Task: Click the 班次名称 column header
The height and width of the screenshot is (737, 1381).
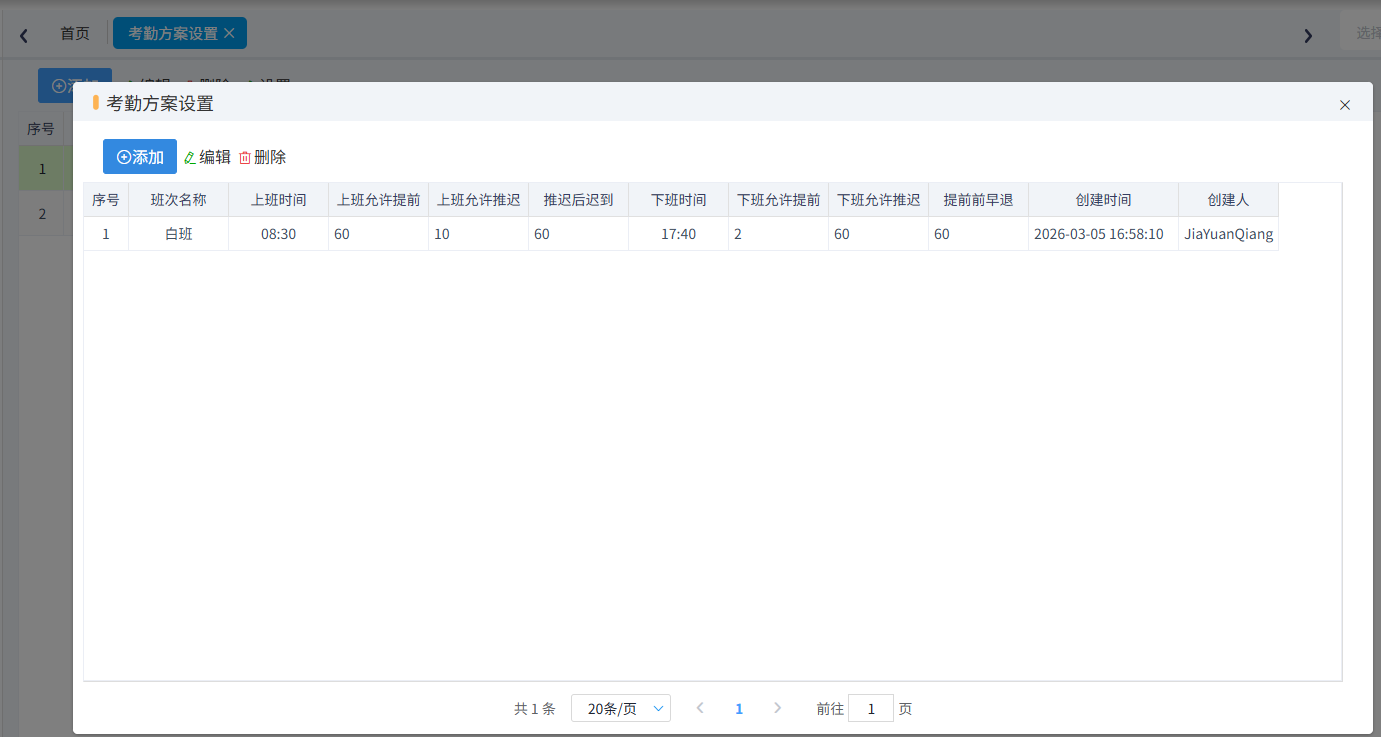Action: click(x=179, y=200)
